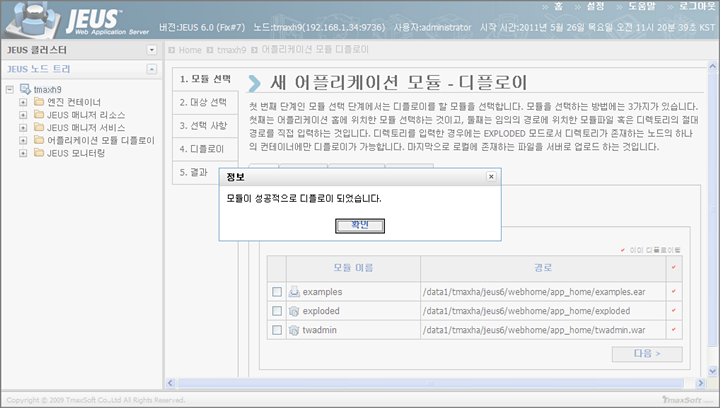
Task: Click 어플리케이션 모듈 디플로이 breadcrumb text
Action: [x=315, y=50]
